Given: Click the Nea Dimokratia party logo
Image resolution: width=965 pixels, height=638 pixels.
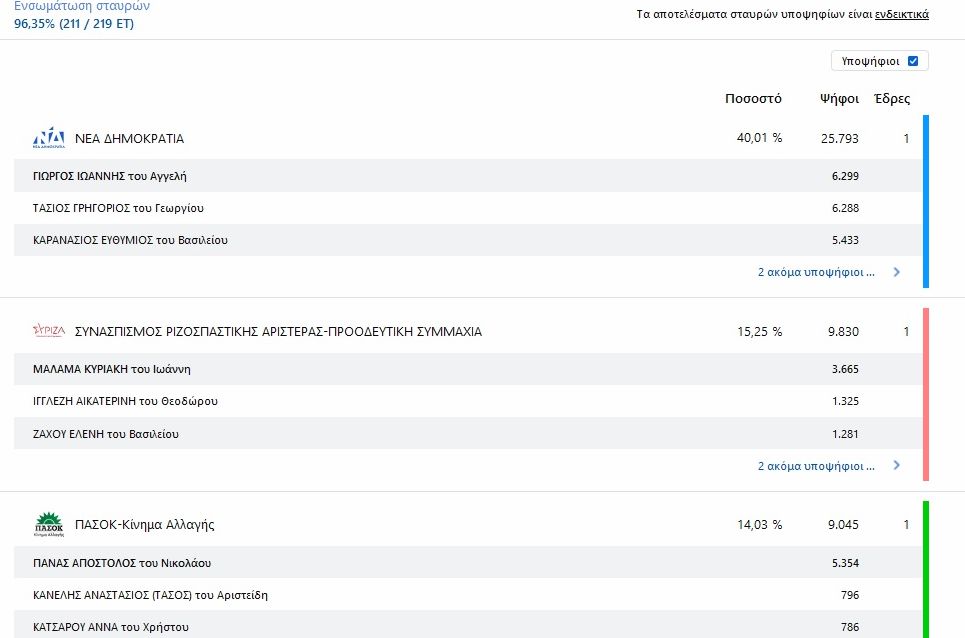Looking at the screenshot, I should pos(49,139).
